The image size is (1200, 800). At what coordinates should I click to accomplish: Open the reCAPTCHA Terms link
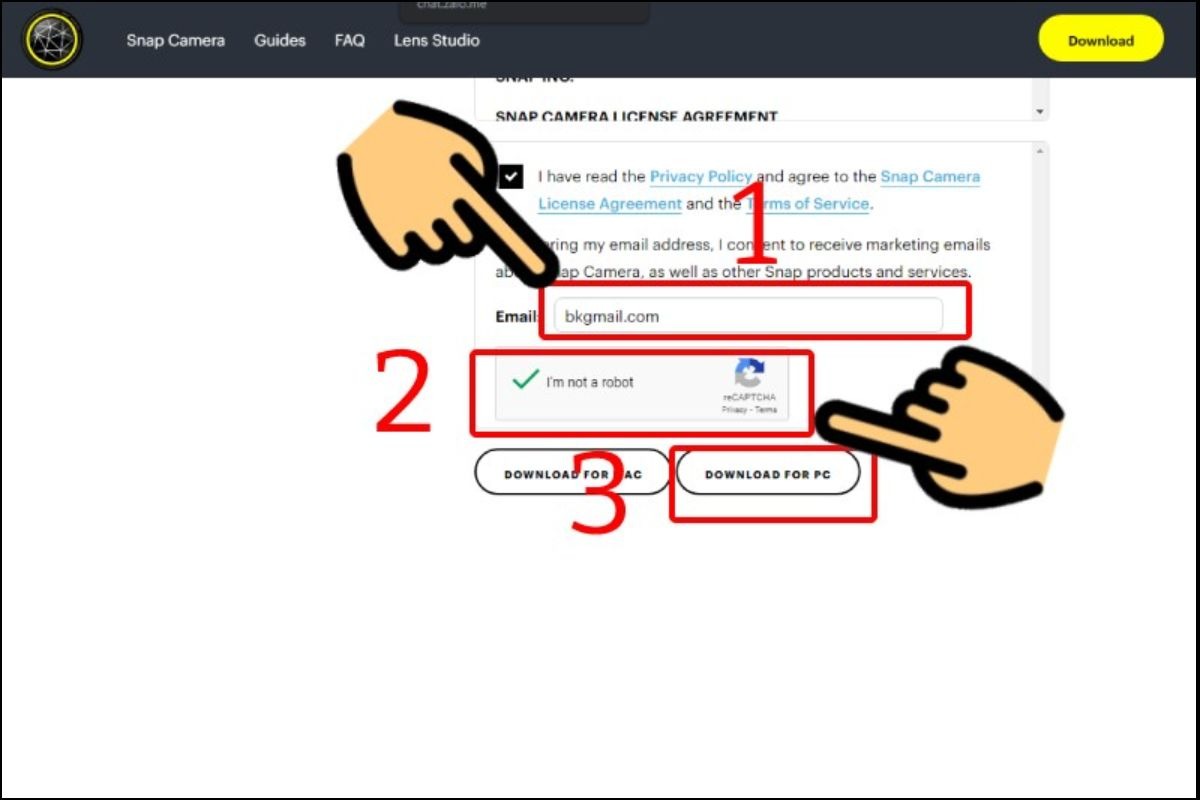(x=766, y=410)
